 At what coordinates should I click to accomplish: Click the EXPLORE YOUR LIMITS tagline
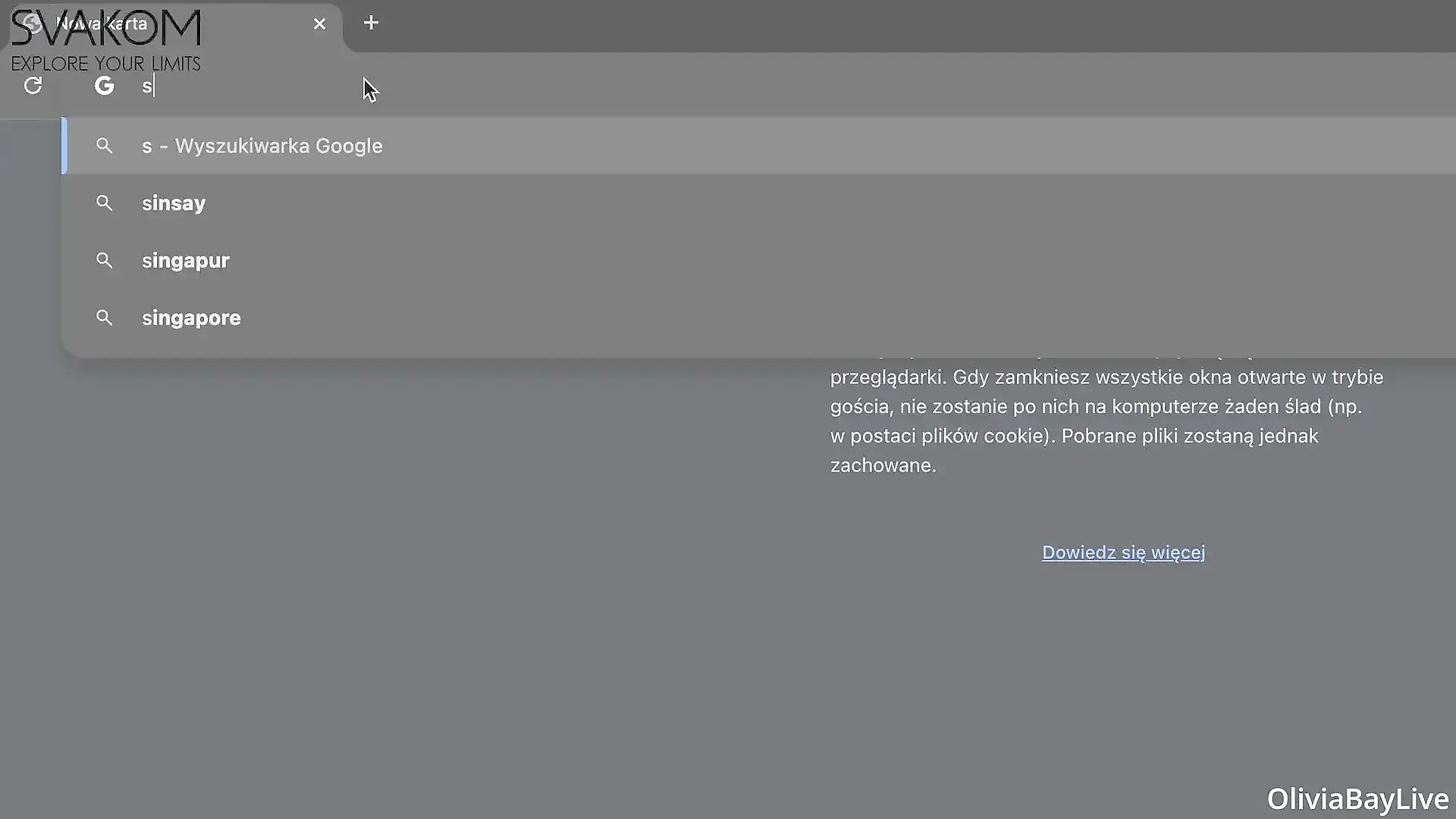105,64
